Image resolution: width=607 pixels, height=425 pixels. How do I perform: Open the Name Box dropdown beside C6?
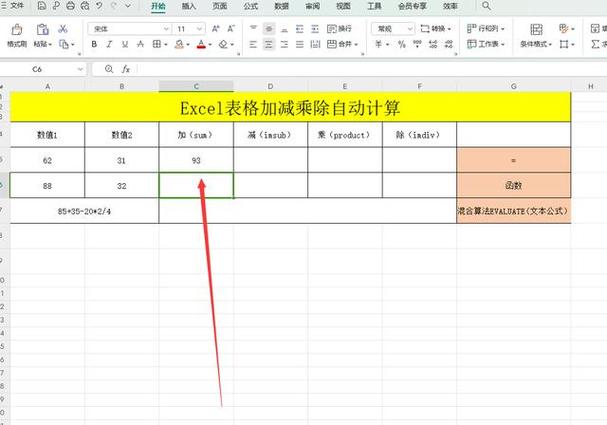point(80,69)
